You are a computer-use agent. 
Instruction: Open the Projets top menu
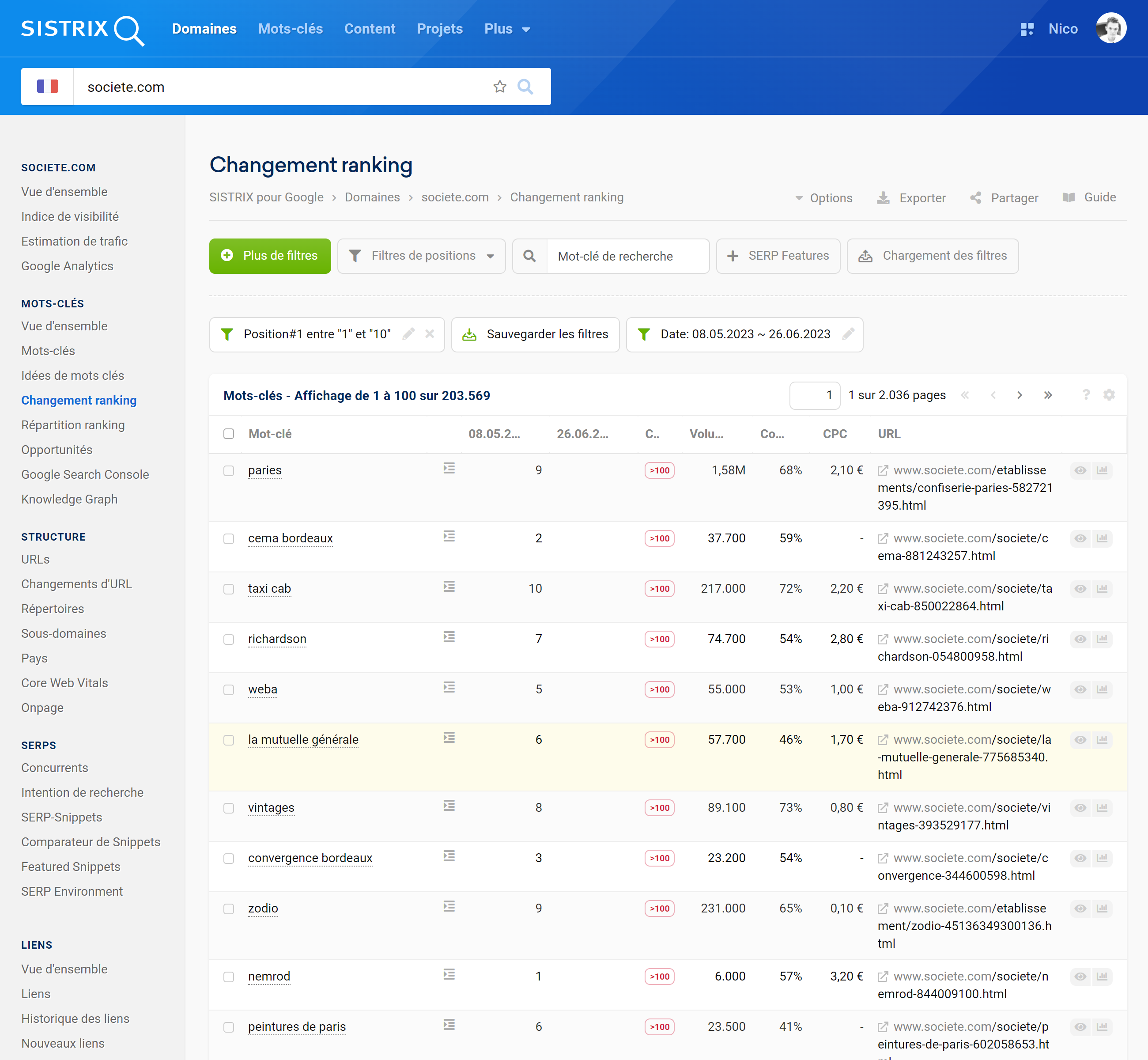pyautogui.click(x=440, y=29)
